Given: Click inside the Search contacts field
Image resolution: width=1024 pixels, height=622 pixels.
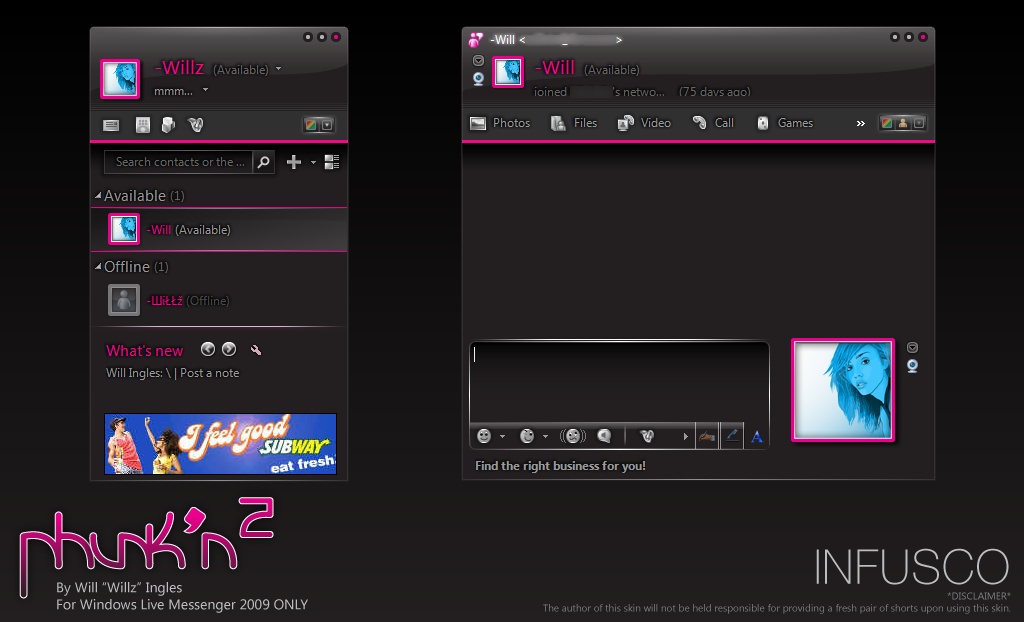Looking at the screenshot, I should (178, 162).
